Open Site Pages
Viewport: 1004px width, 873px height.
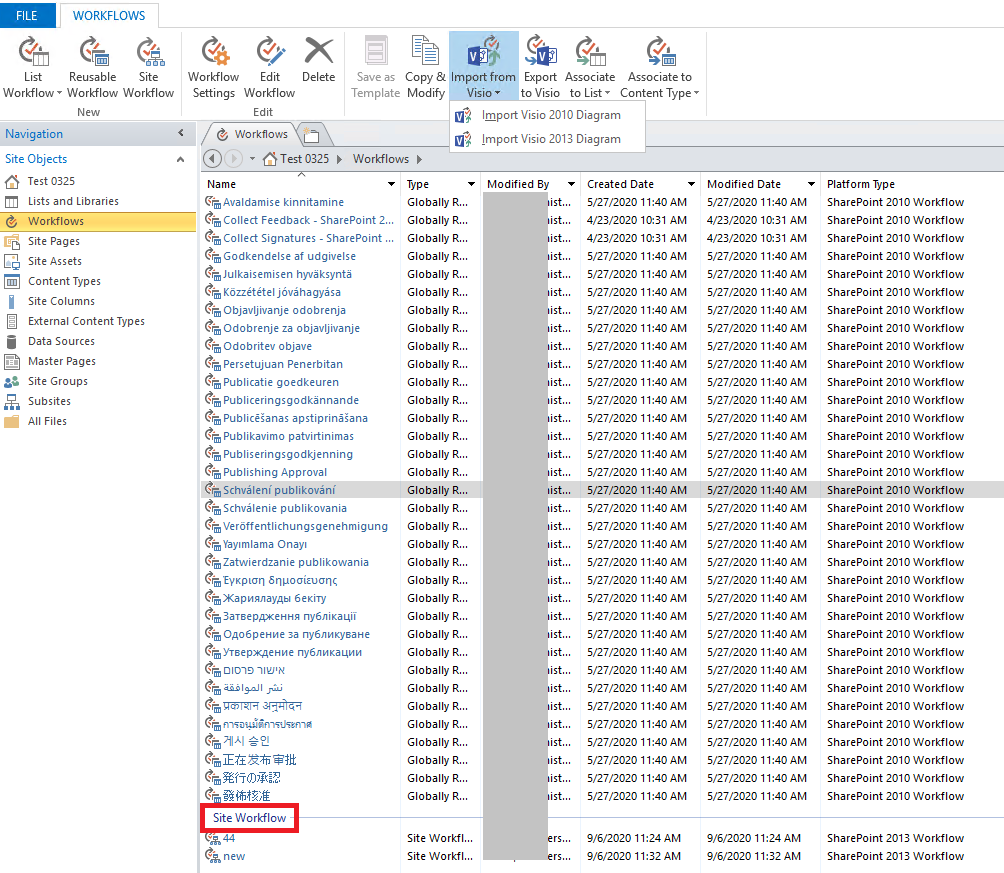pos(54,241)
